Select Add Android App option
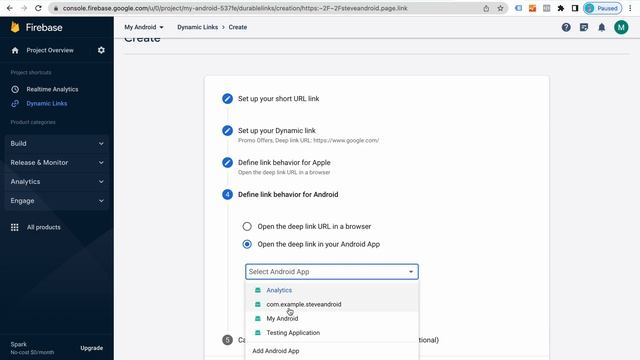The height and width of the screenshot is (360, 640). coord(332,351)
